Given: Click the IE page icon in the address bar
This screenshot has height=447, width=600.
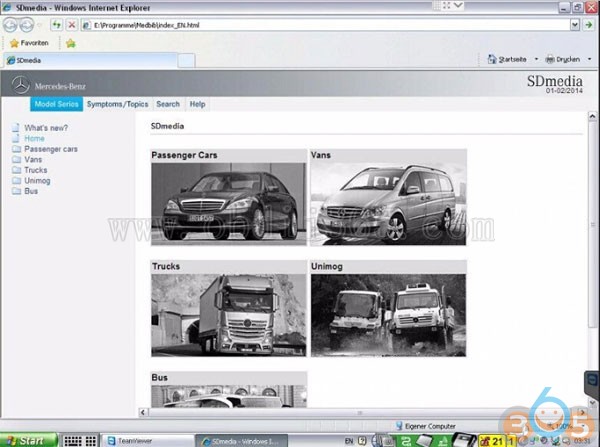Looking at the screenshot, I should pyautogui.click(x=86, y=25).
